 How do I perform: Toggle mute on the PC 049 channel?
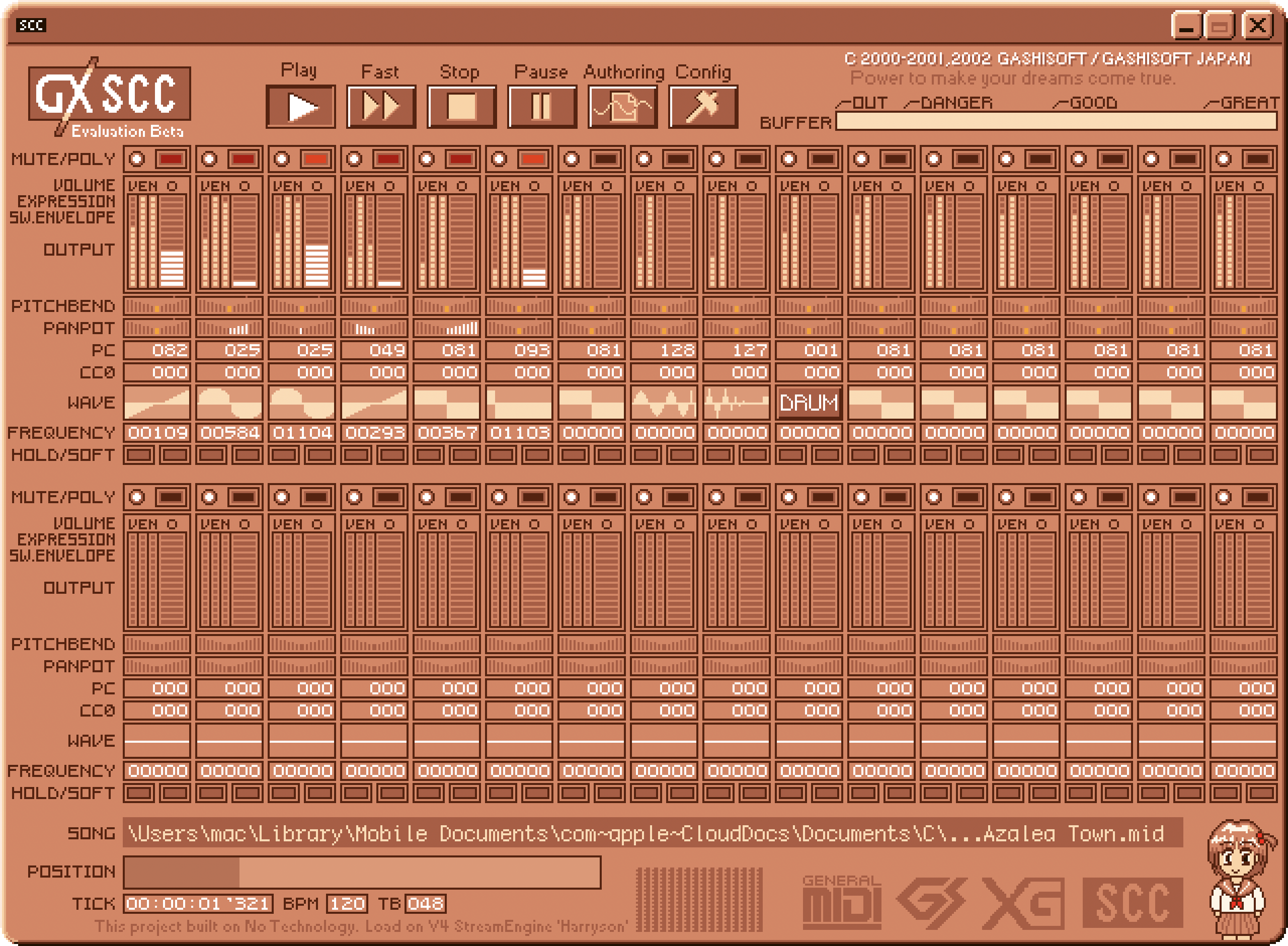pos(354,159)
